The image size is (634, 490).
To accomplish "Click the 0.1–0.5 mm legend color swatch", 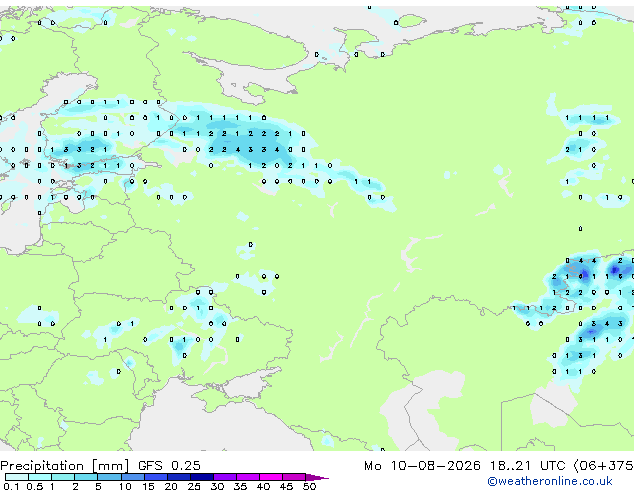I will pyautogui.click(x=17, y=477).
